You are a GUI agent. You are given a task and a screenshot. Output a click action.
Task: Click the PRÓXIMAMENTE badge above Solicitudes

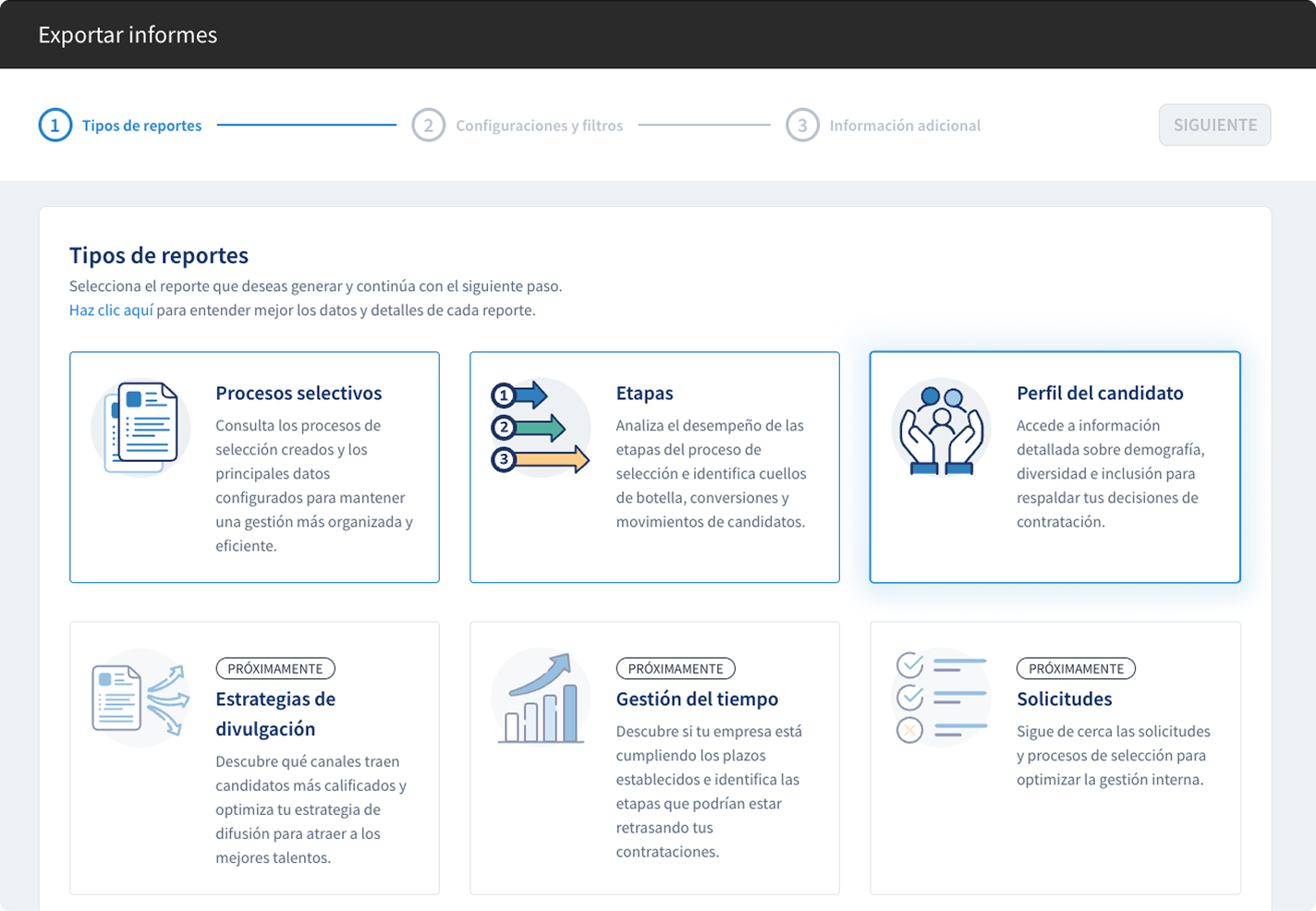(x=1076, y=668)
